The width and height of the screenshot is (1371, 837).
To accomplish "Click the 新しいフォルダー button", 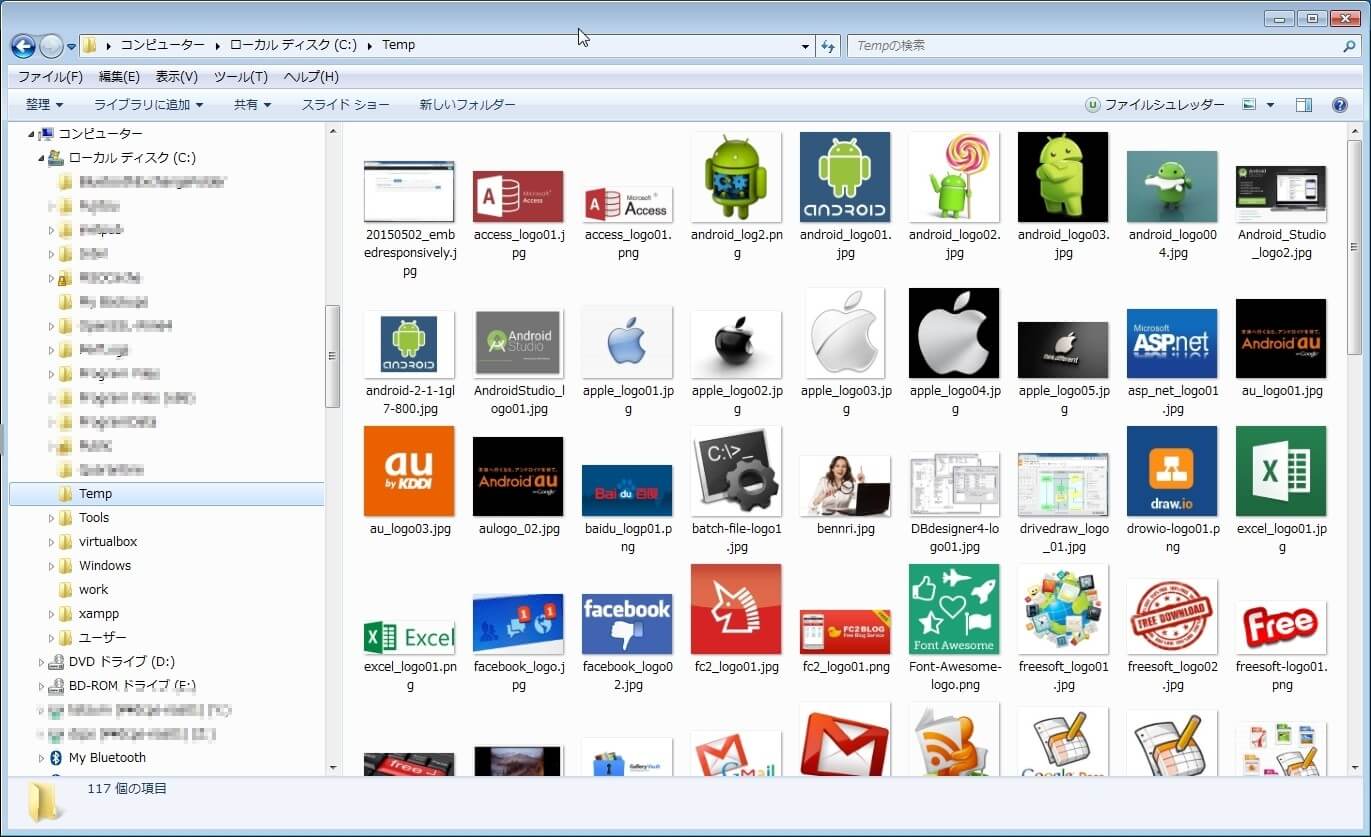I will pyautogui.click(x=467, y=105).
